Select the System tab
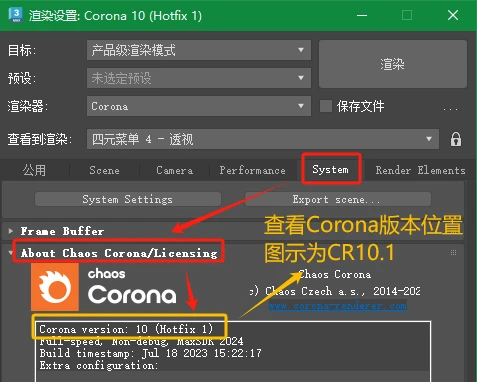This screenshot has height=382, width=477. pos(330,169)
